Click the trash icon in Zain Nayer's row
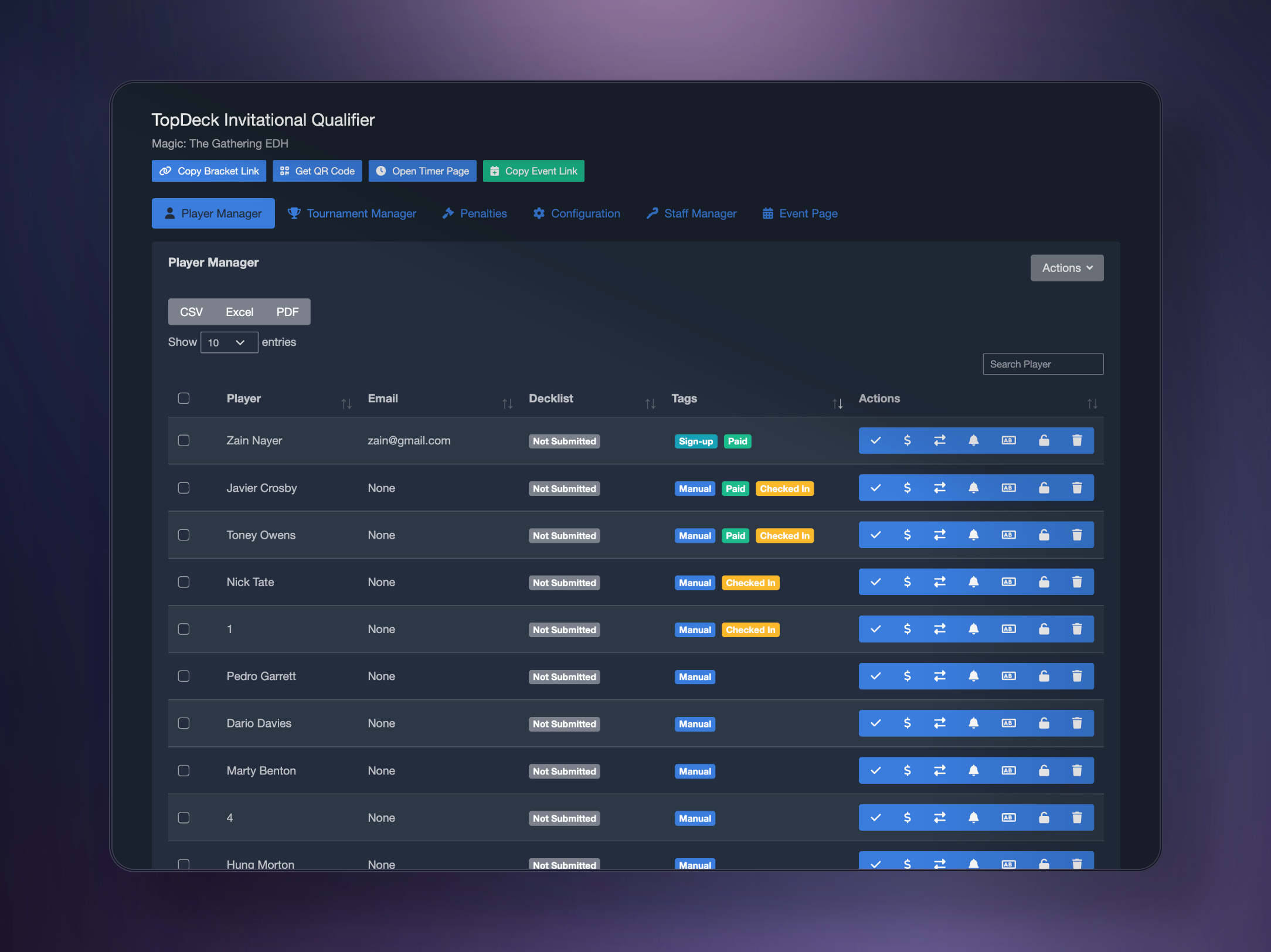1271x952 pixels. click(1077, 440)
